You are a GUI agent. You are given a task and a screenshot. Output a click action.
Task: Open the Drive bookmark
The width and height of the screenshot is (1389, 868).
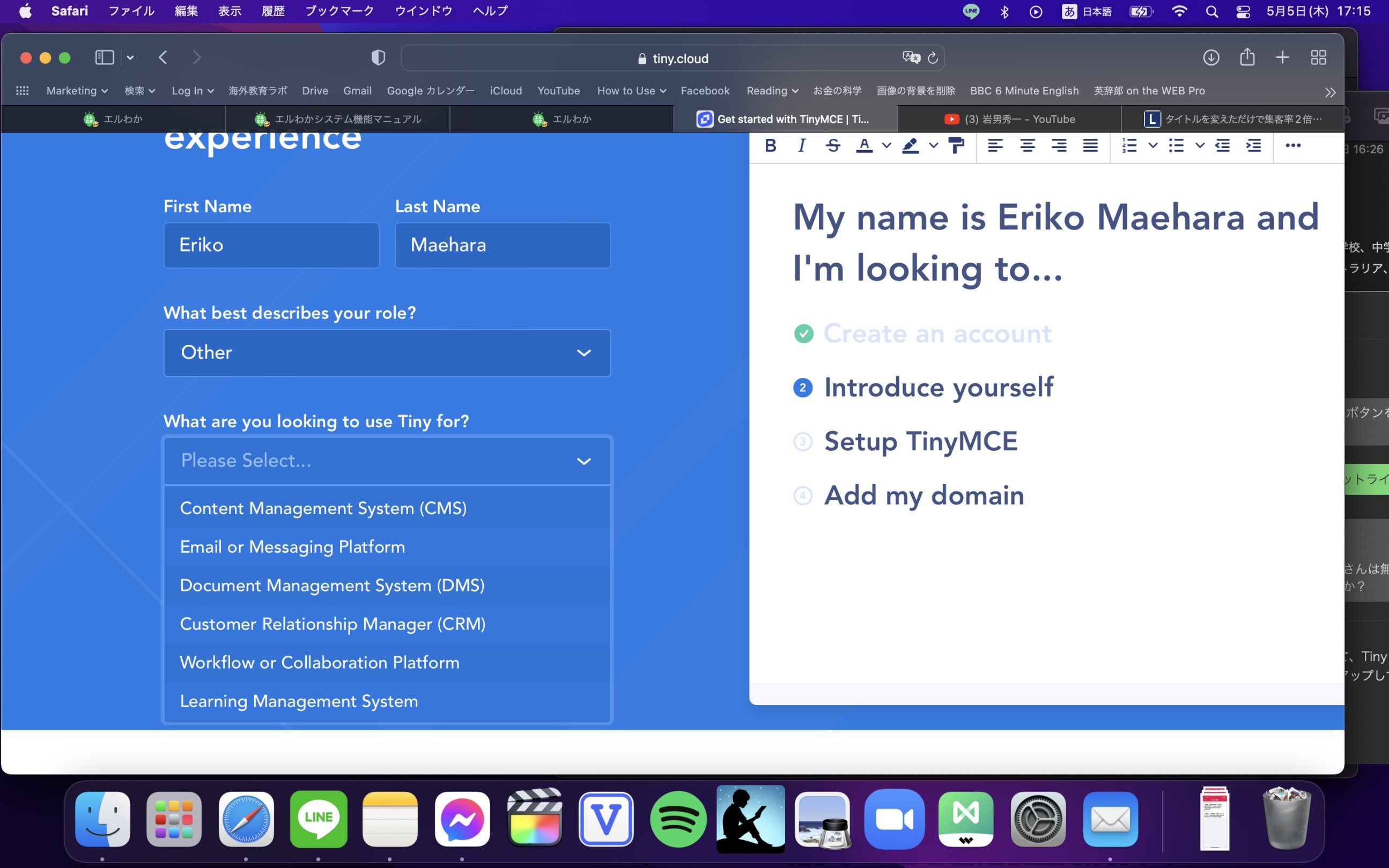tap(315, 91)
